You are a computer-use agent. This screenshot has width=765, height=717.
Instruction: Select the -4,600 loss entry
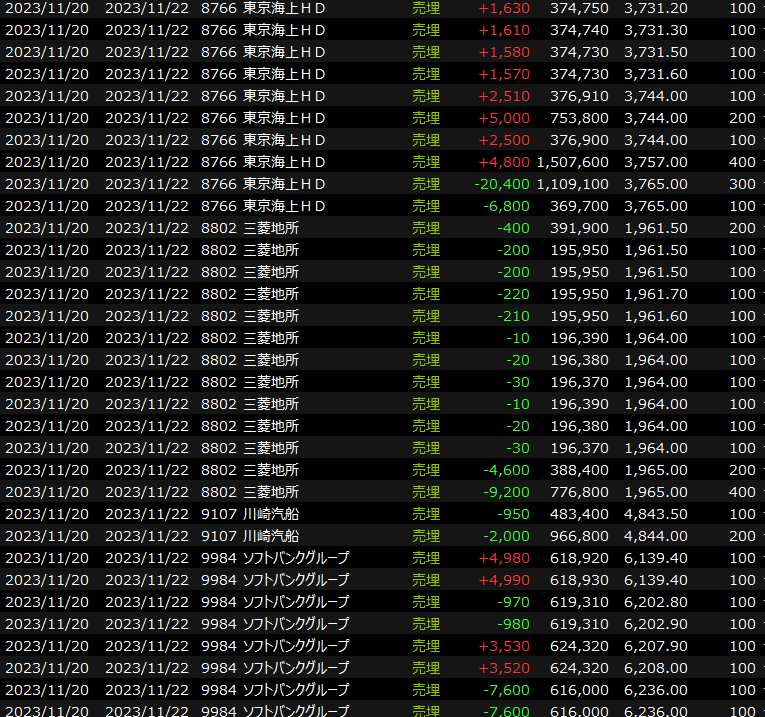tap(507, 470)
